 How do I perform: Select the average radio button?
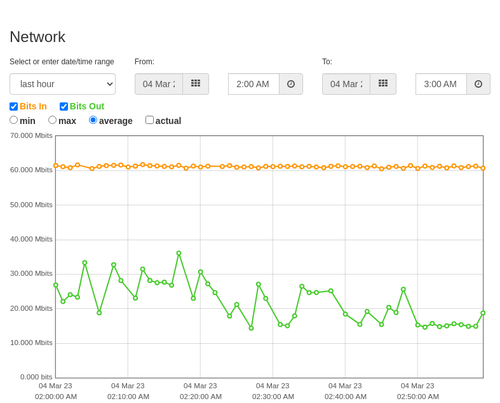pyautogui.click(x=93, y=120)
